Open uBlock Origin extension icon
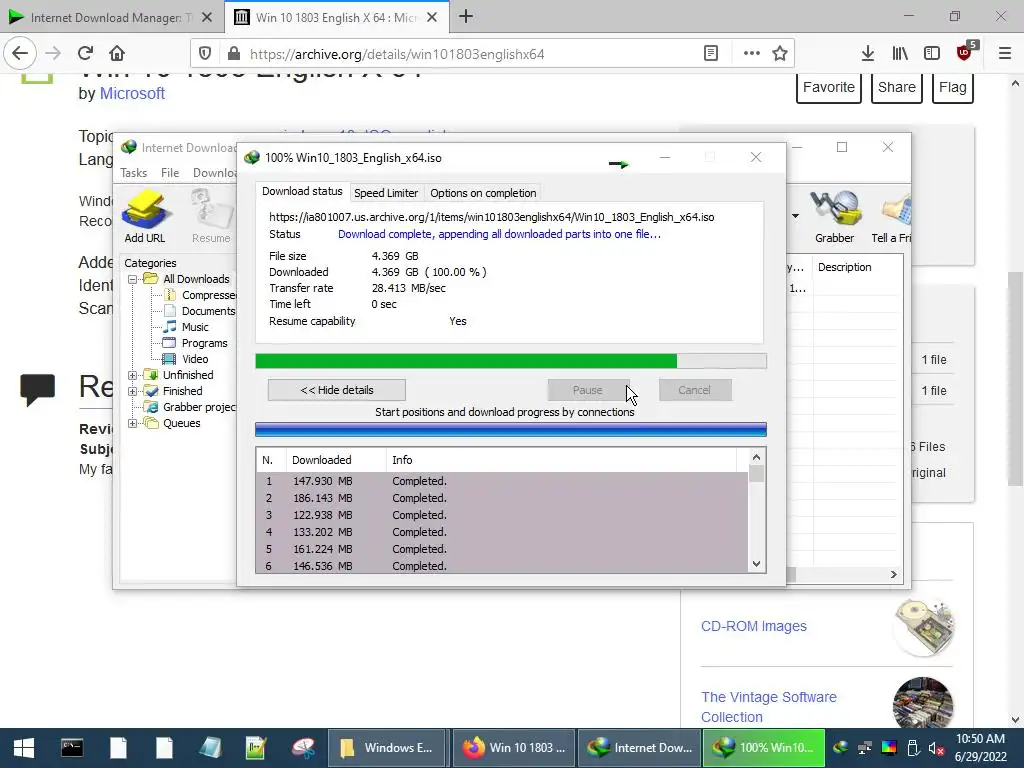This screenshot has height=768, width=1024. [965, 52]
